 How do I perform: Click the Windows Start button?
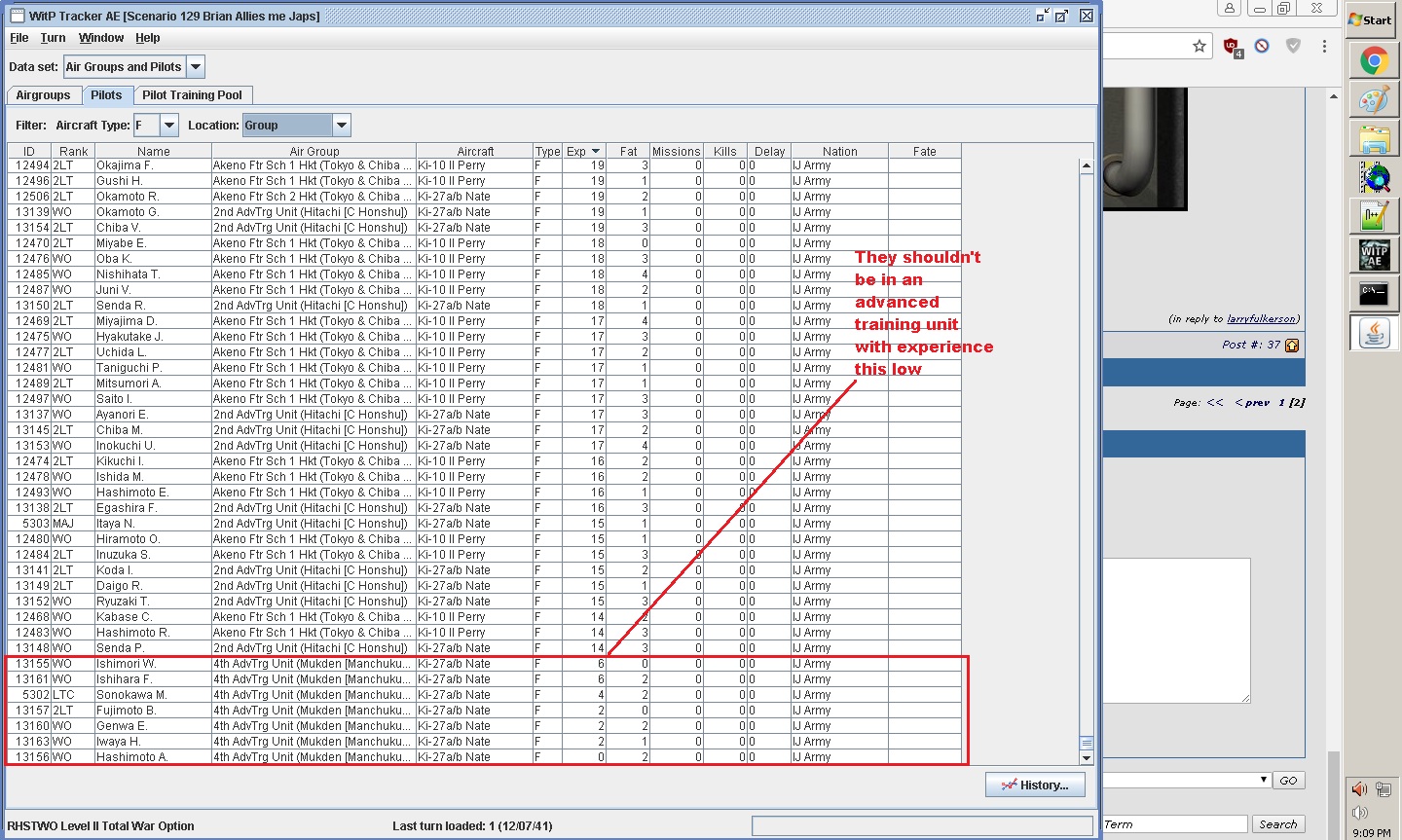point(1371,19)
